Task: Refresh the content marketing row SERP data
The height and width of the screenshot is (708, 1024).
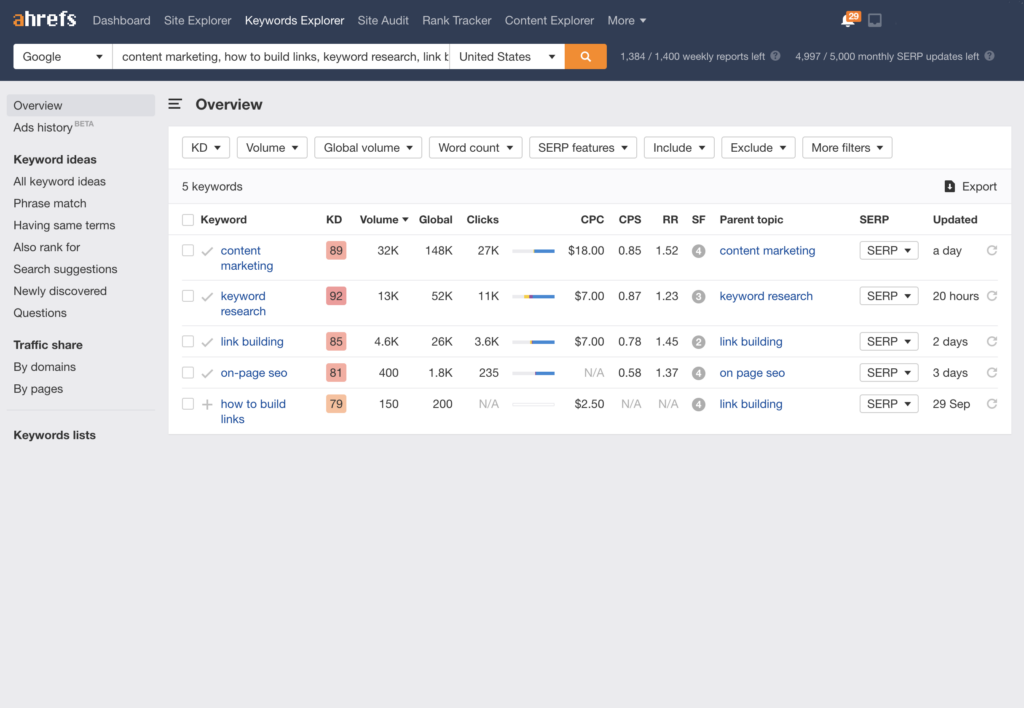Action: pos(992,251)
